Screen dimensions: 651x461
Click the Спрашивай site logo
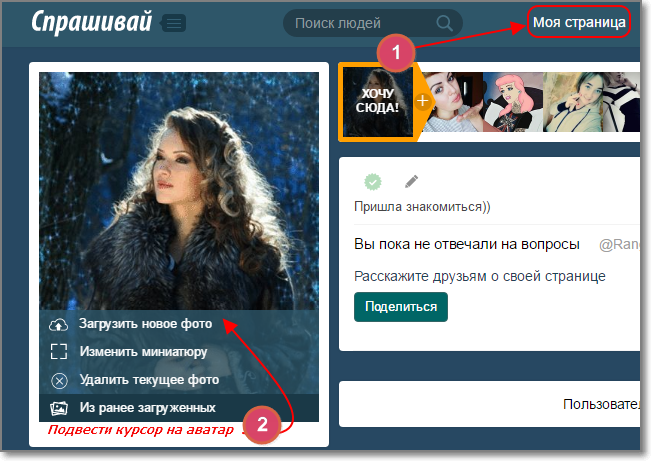[x=92, y=21]
